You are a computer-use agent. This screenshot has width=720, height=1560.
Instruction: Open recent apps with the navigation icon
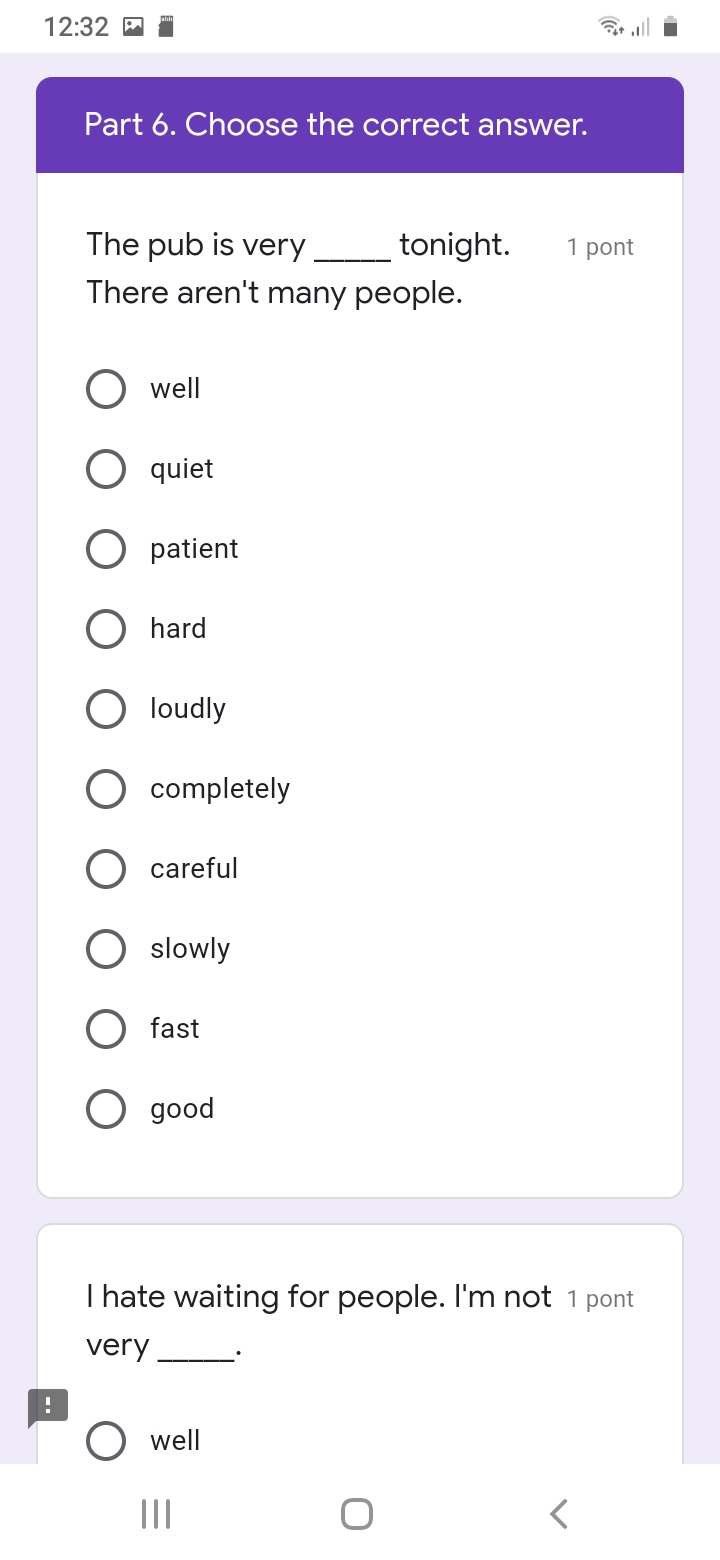156,1514
